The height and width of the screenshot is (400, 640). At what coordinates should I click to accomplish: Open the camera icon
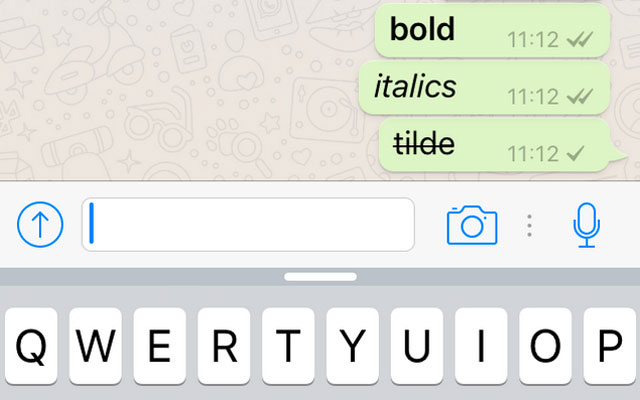point(472,225)
